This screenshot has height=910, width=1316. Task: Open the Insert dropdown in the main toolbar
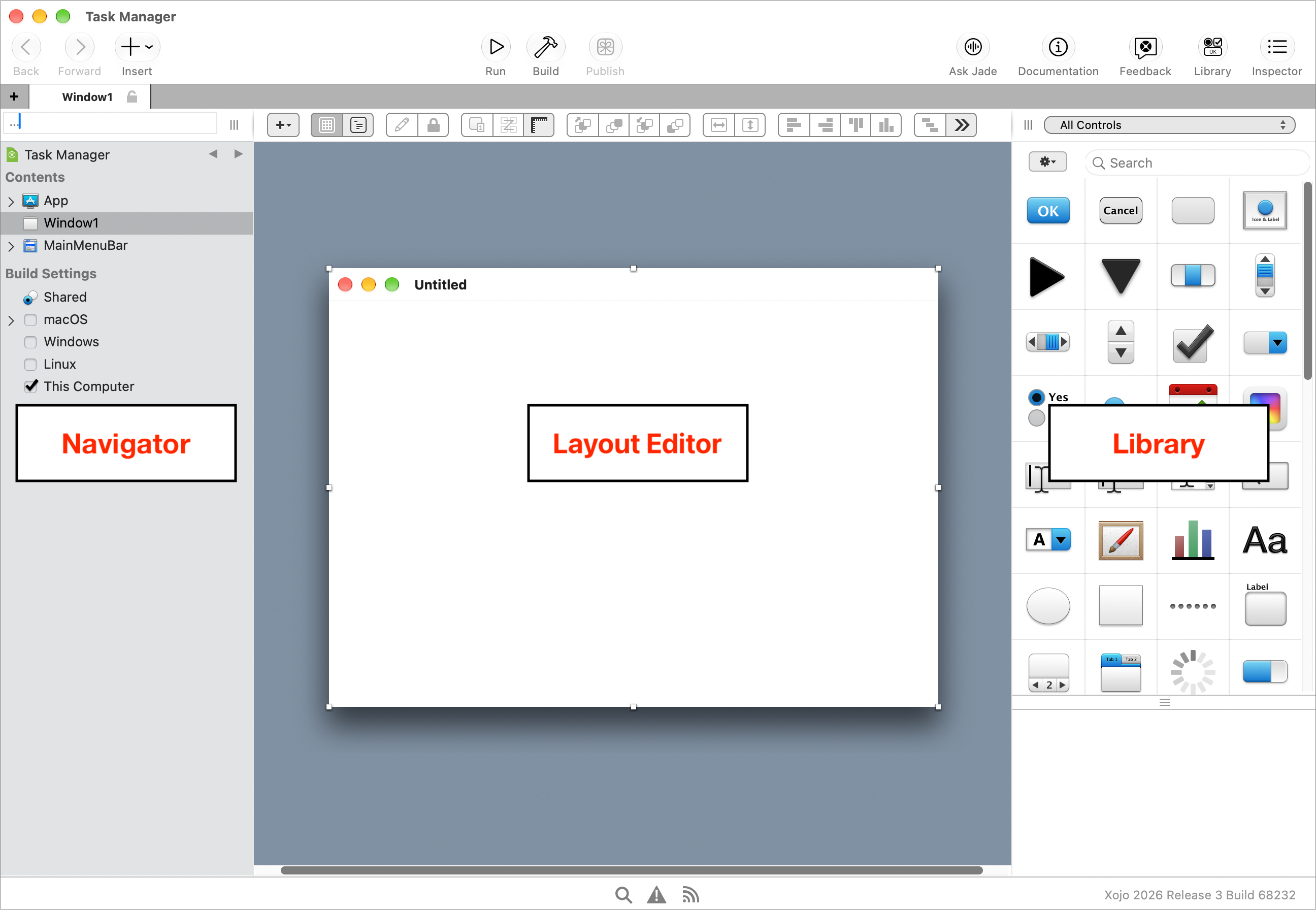(x=138, y=47)
